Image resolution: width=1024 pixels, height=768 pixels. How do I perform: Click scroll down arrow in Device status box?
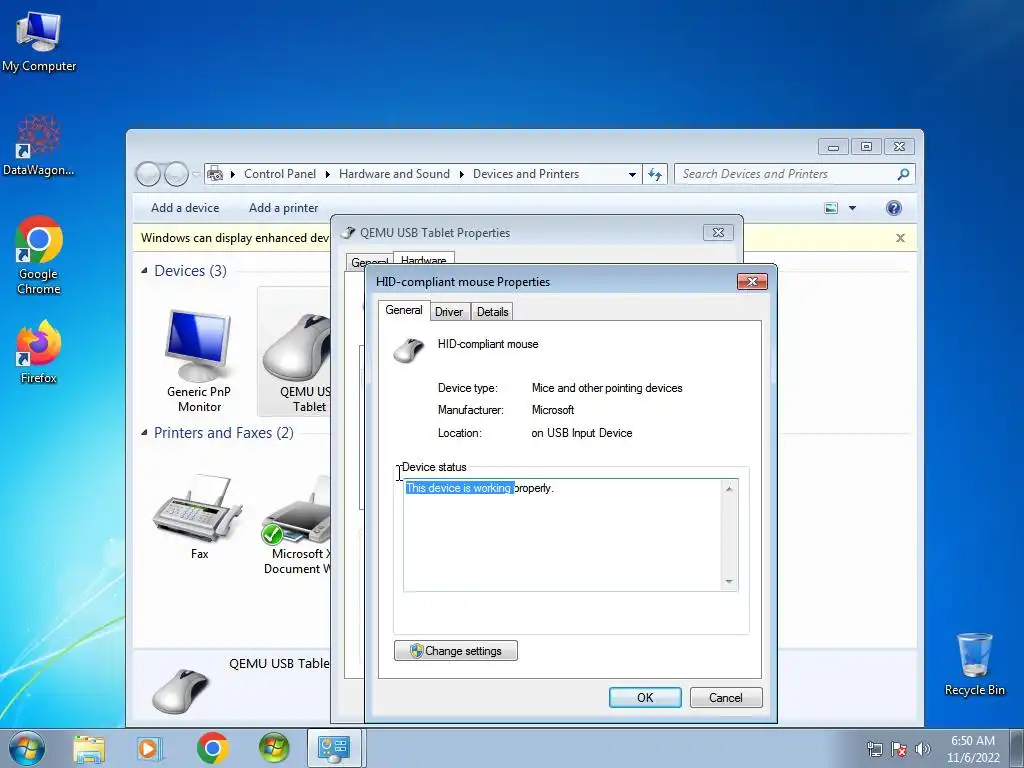click(x=729, y=581)
